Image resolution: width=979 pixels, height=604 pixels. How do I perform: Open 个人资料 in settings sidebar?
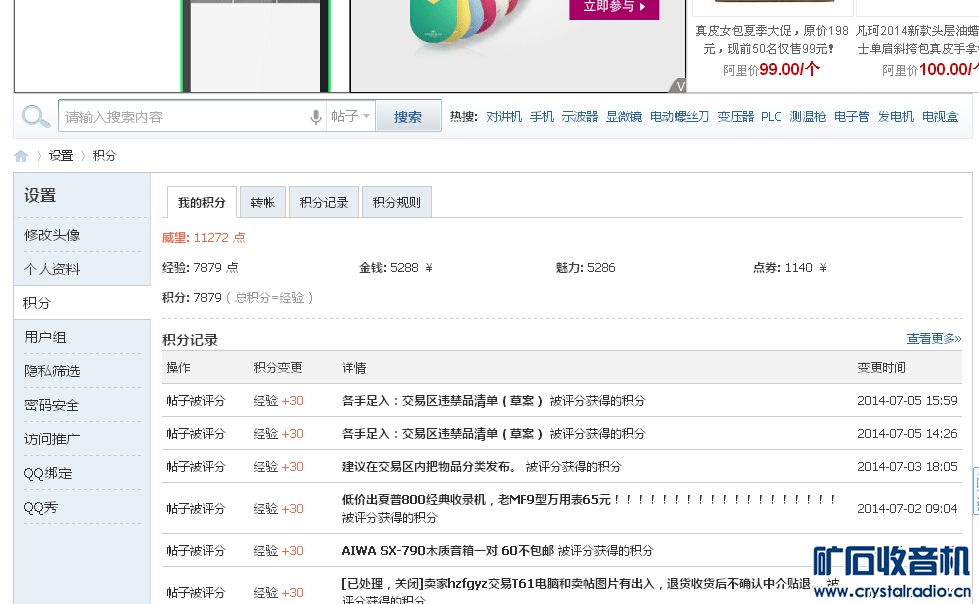[x=52, y=269]
